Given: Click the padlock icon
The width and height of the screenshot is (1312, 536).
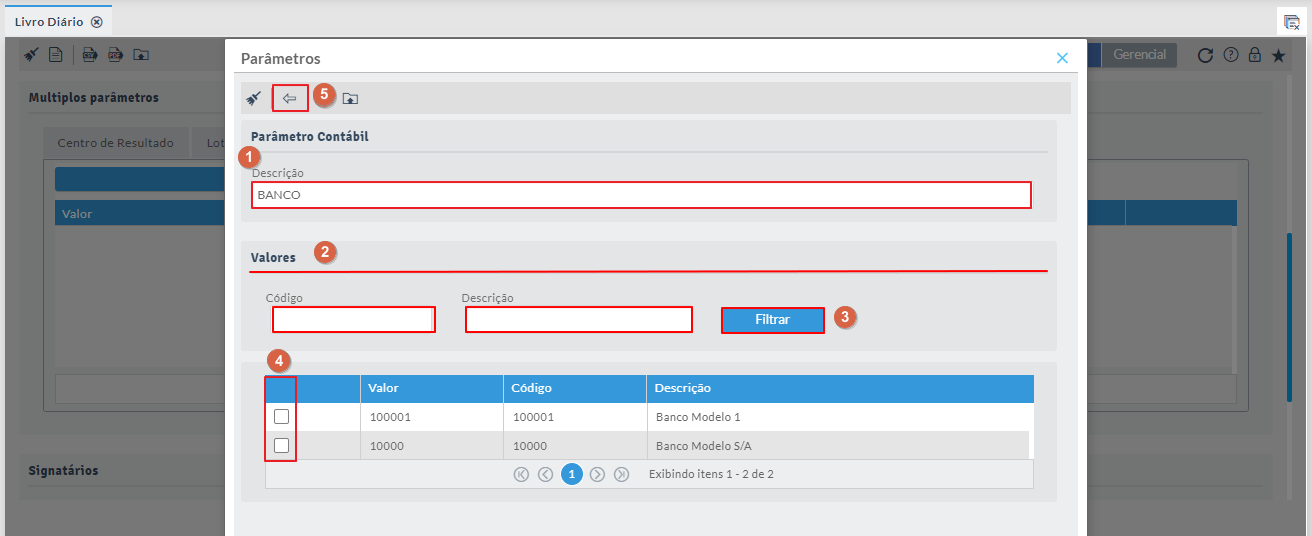Looking at the screenshot, I should [x=1254, y=55].
